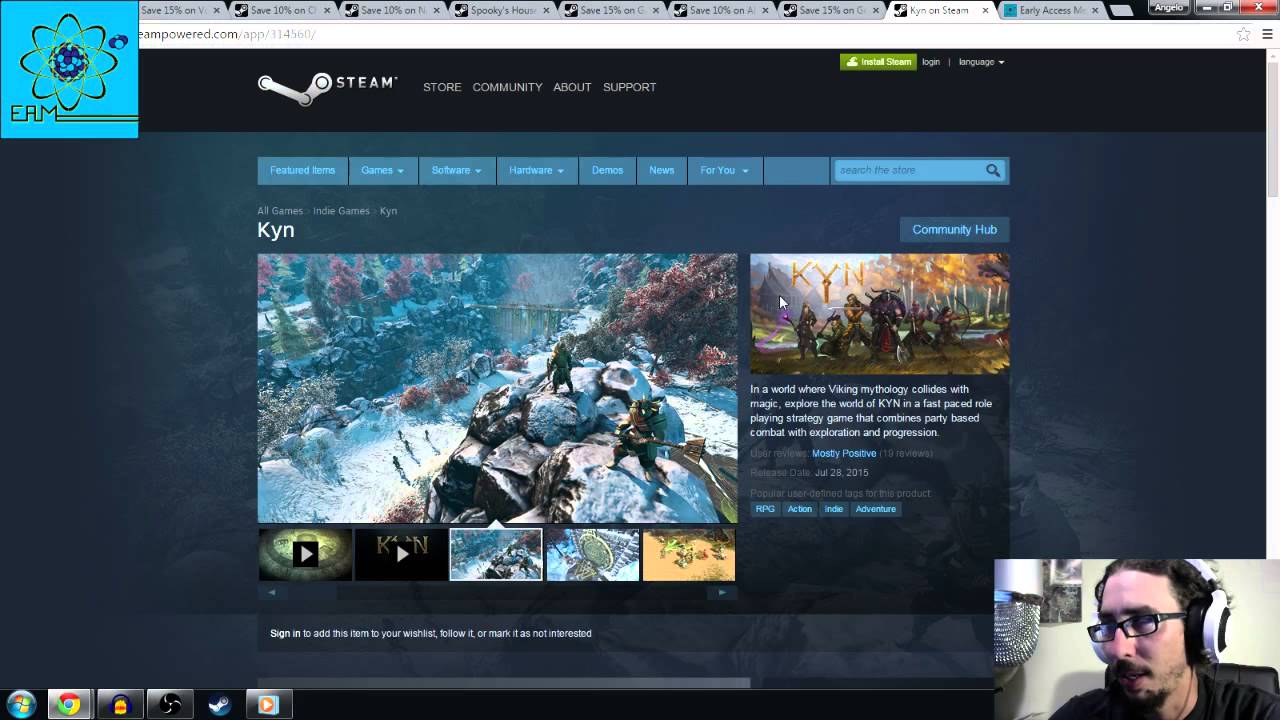Open the STORE menu item

[x=442, y=87]
